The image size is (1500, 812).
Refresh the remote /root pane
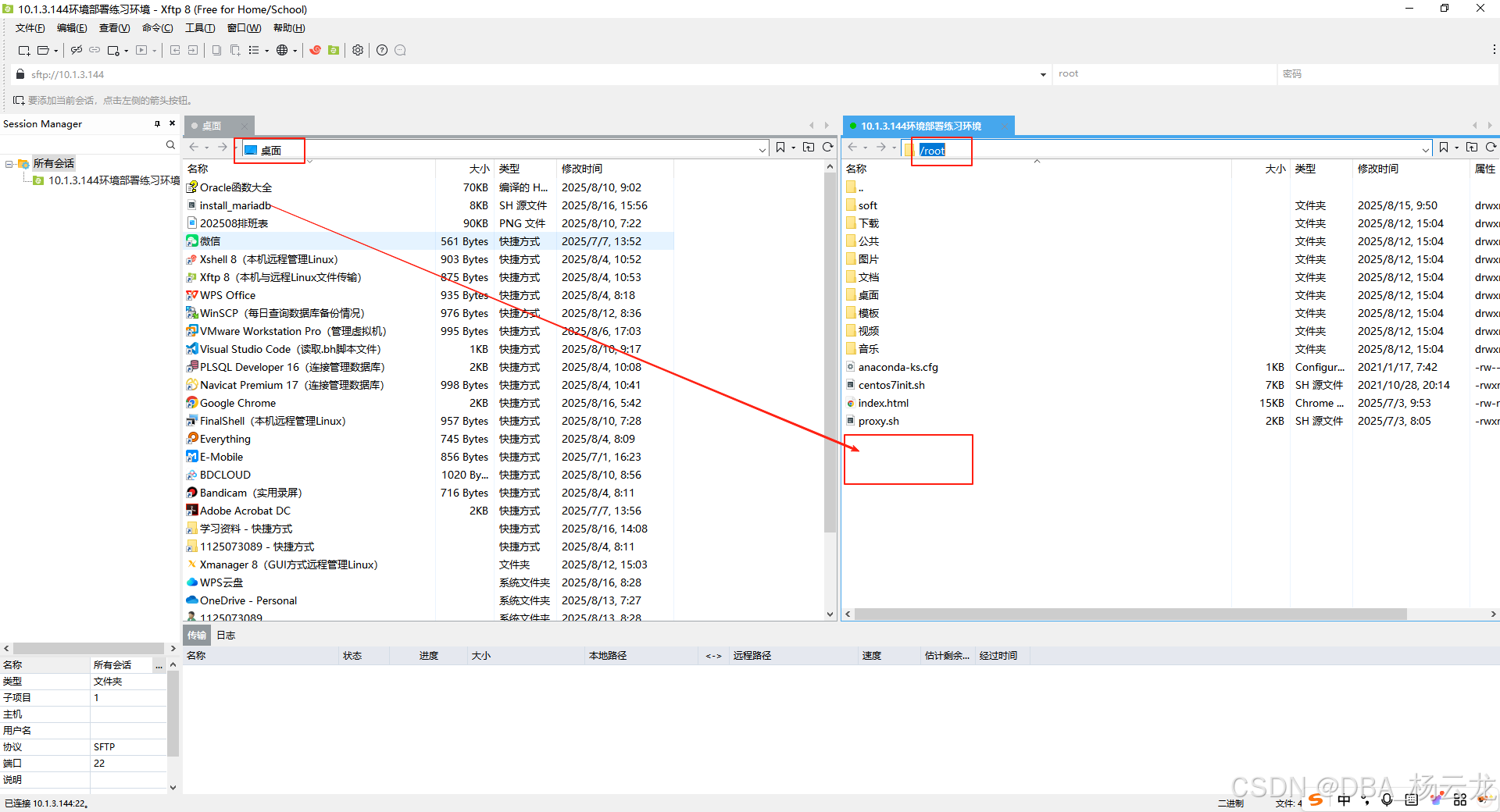click(x=1491, y=147)
